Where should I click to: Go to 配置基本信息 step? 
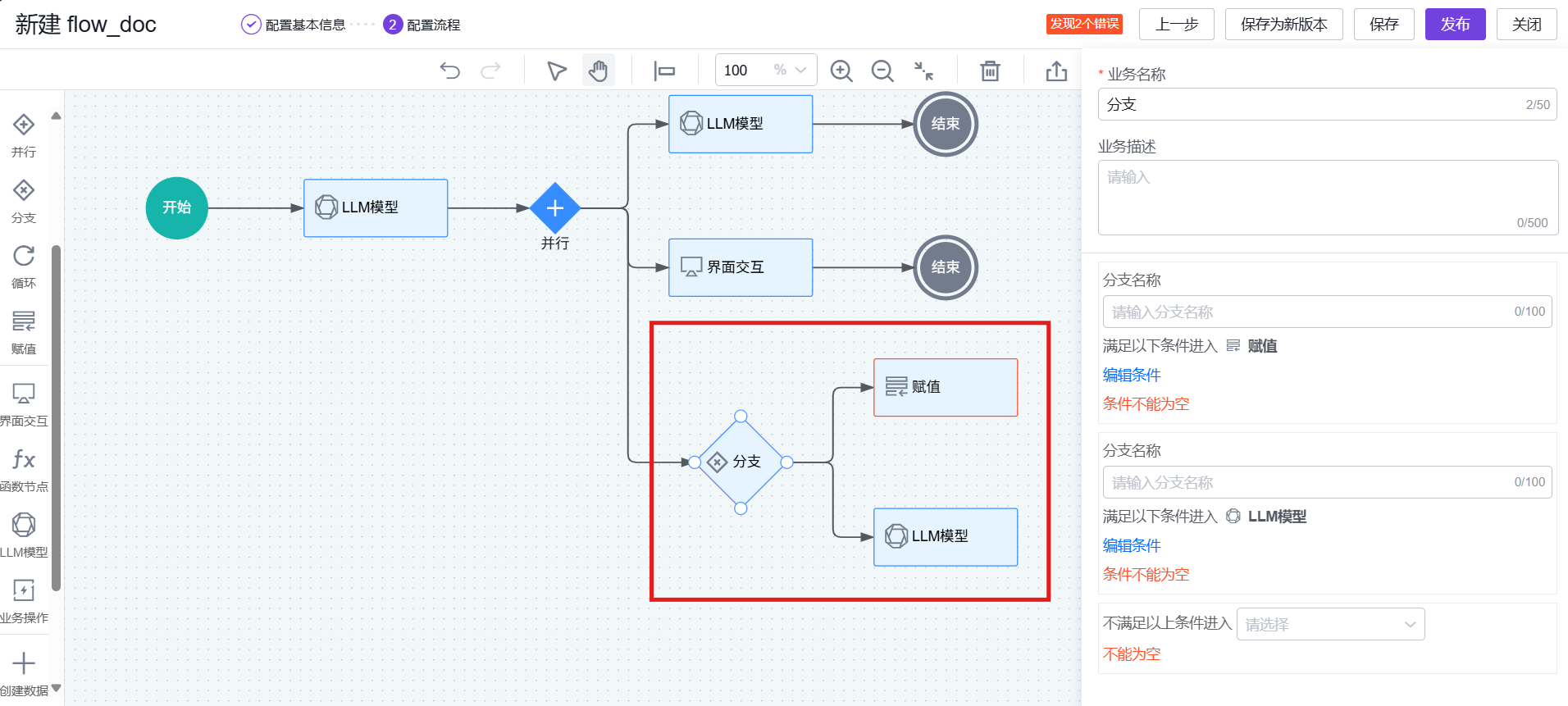pyautogui.click(x=294, y=25)
